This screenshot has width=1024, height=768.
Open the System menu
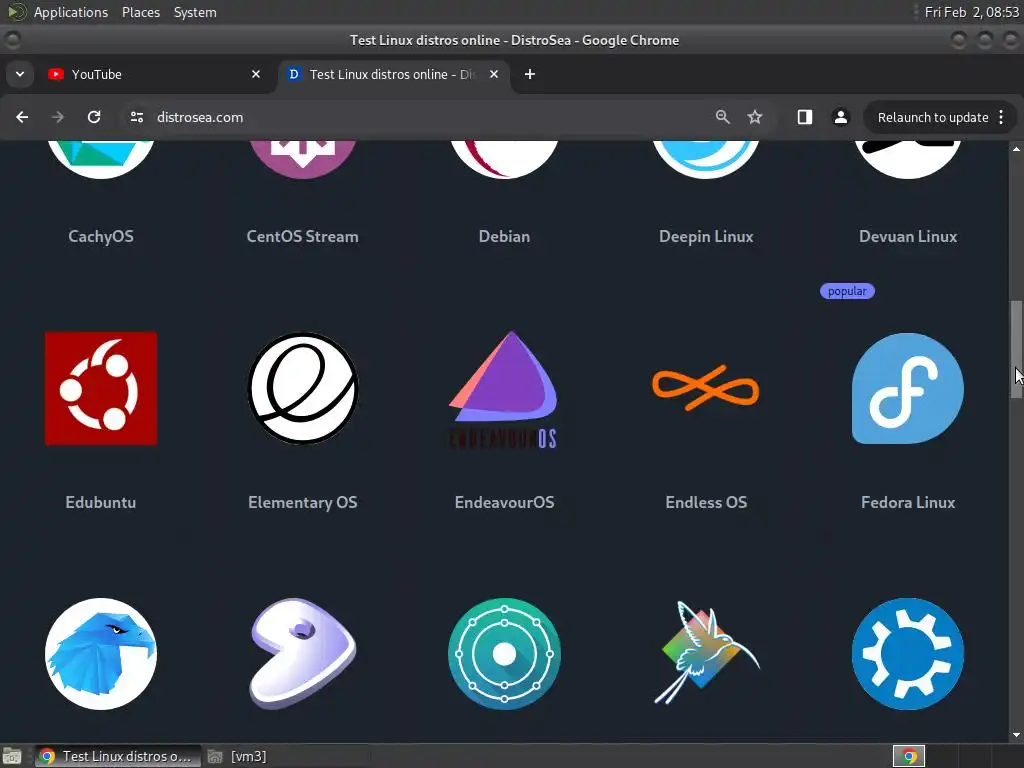(195, 12)
